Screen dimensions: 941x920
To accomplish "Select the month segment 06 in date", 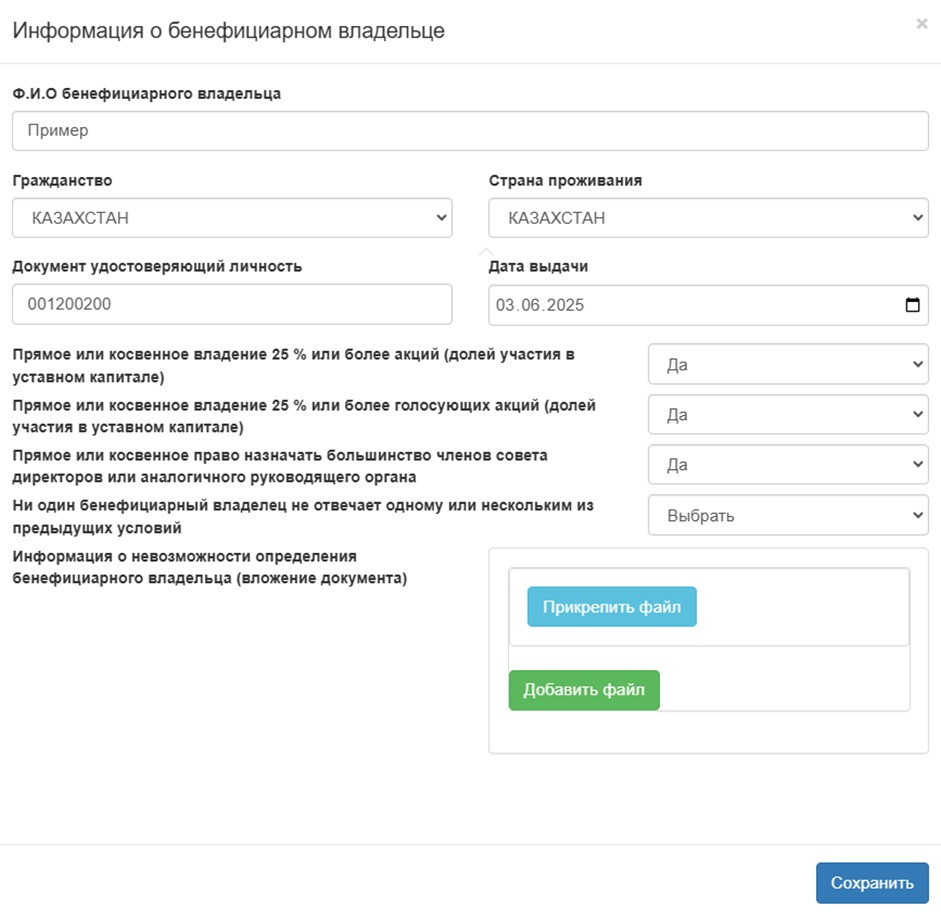I will tap(531, 305).
